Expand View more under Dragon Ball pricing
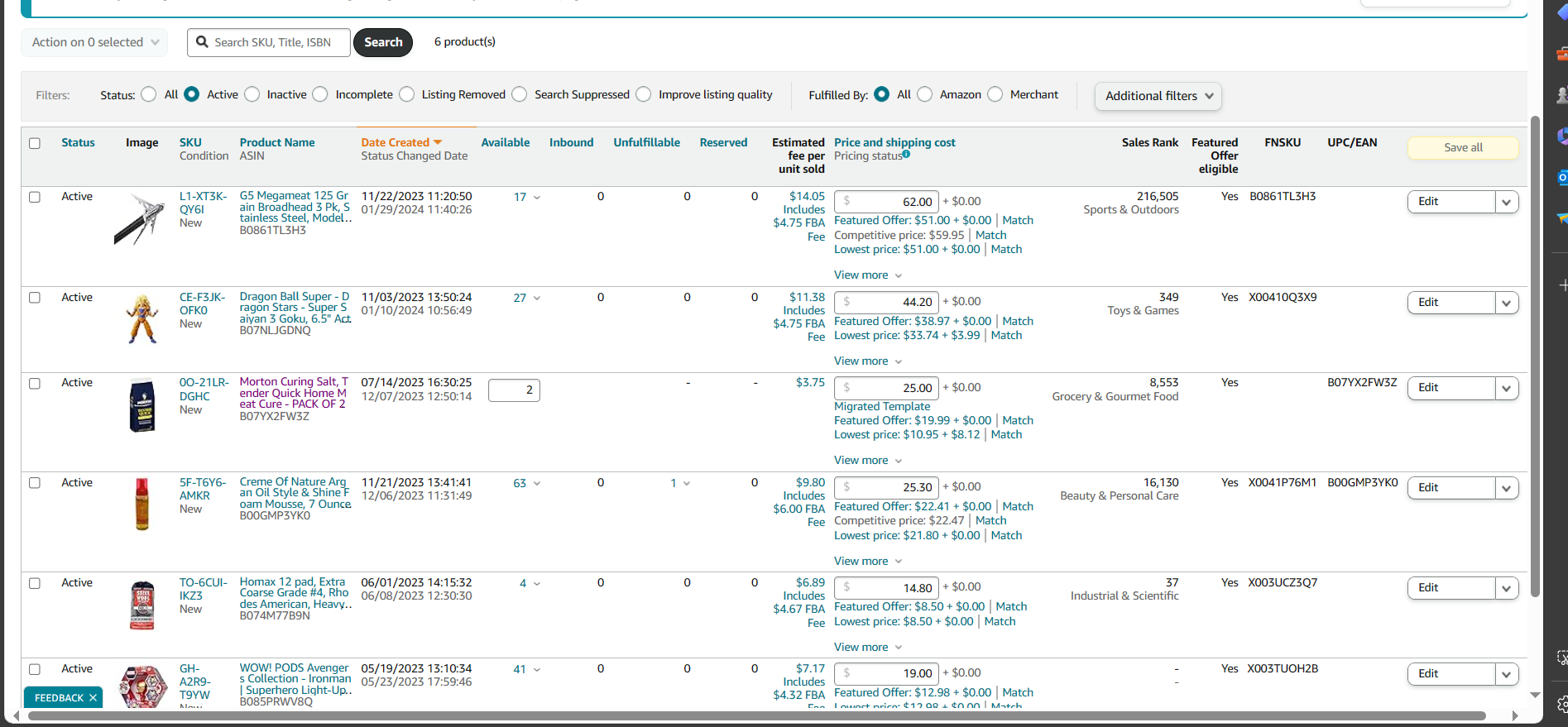The width and height of the screenshot is (1568, 727). coord(868,361)
